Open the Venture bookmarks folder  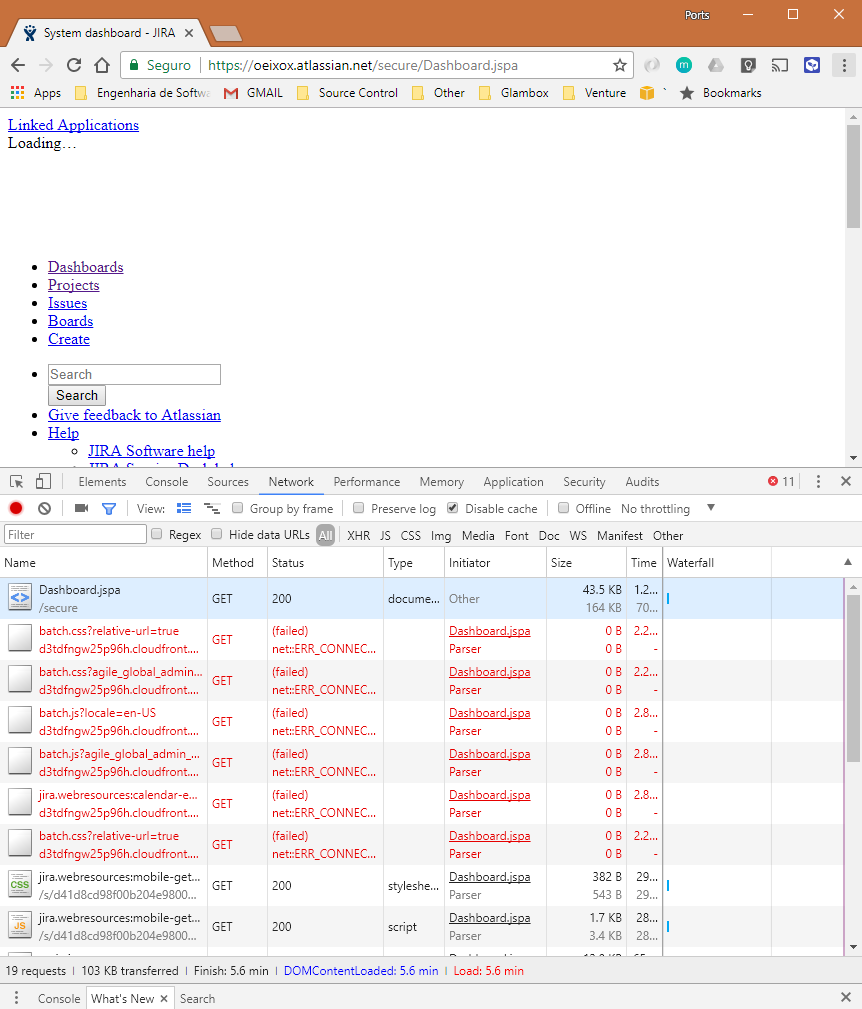pos(594,93)
